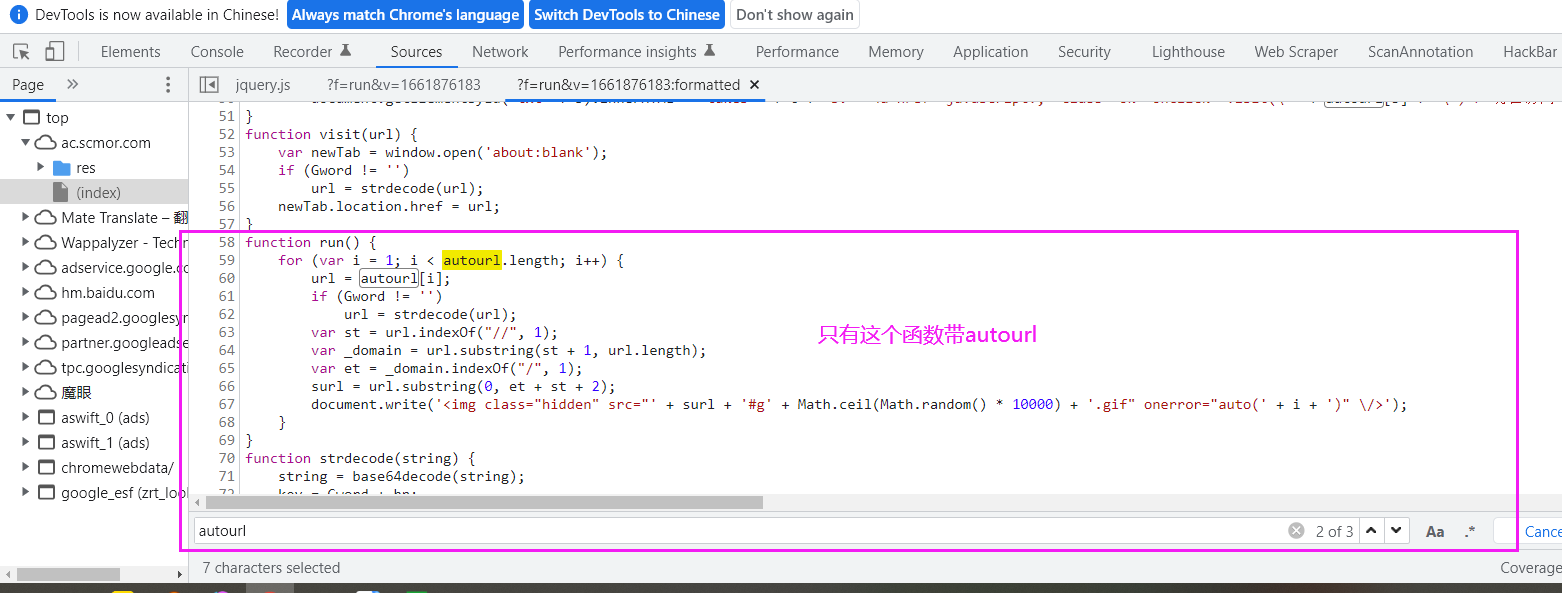This screenshot has width=1562, height=593.
Task: Click the aswift_0 frame icon
Action: (x=46, y=418)
